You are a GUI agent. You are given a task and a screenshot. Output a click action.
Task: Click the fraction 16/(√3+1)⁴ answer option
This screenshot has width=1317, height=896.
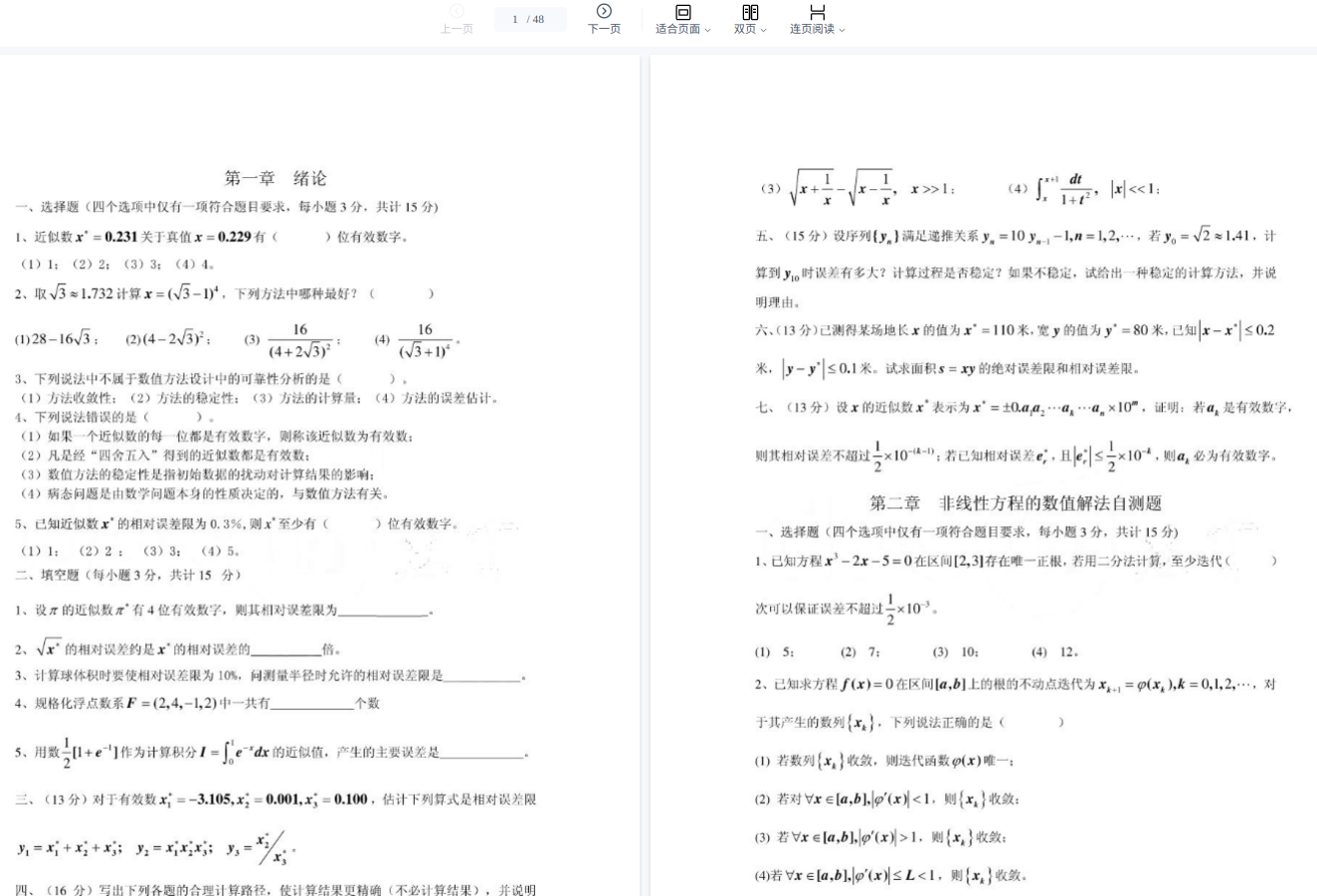[x=425, y=340]
